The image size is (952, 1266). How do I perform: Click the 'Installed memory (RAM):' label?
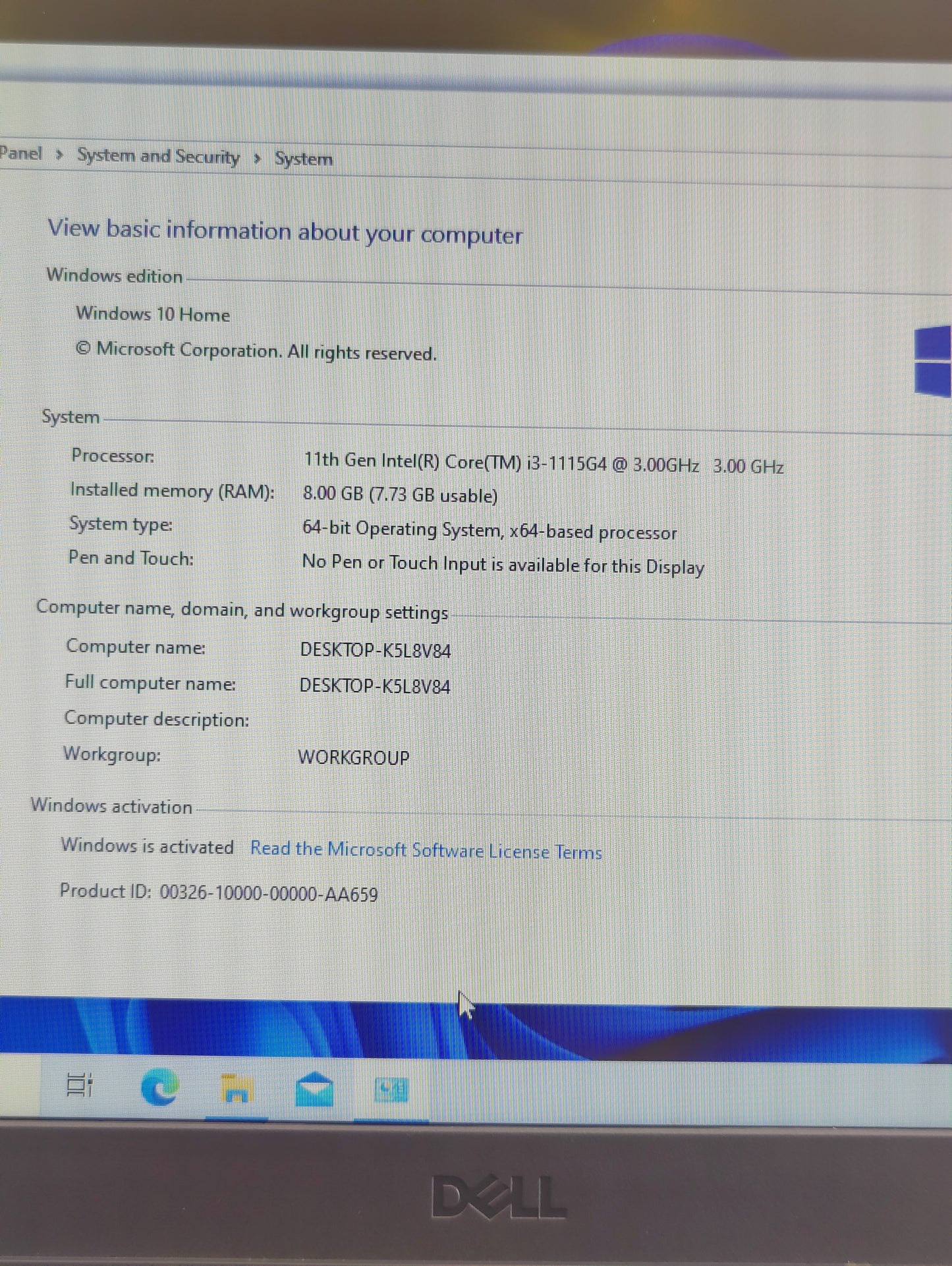[172, 491]
